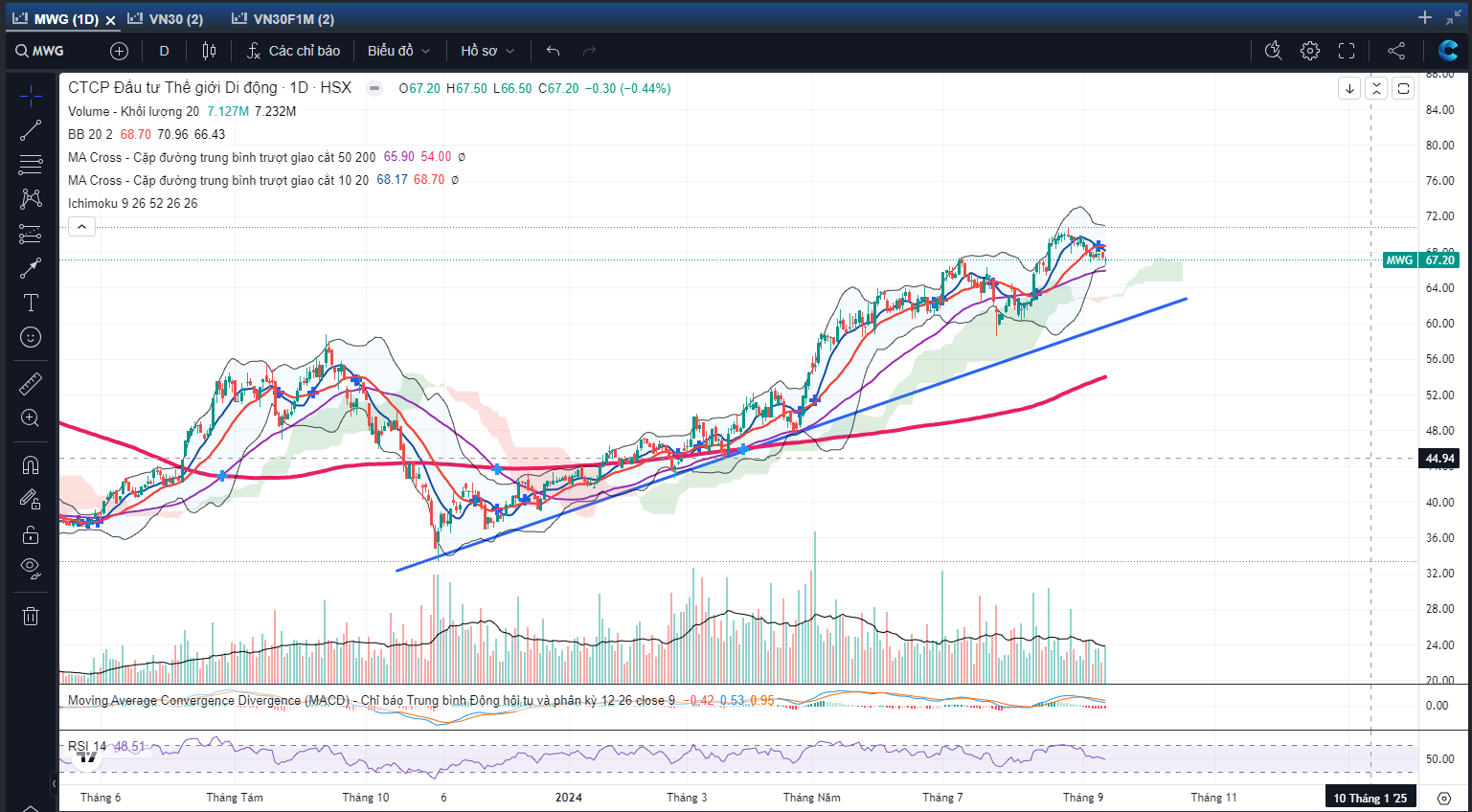Select the crosshair cursor tool
This screenshot has width=1472, height=812.
[31, 96]
